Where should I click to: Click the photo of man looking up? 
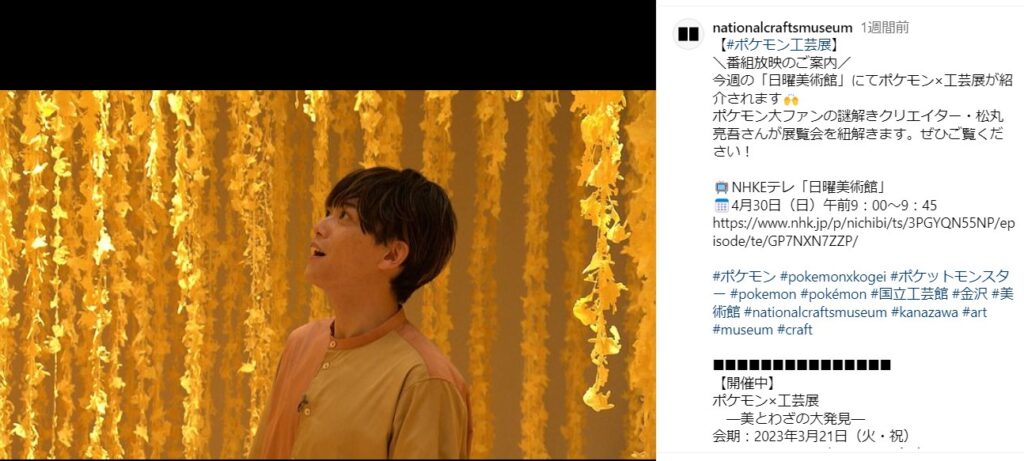coord(328,274)
